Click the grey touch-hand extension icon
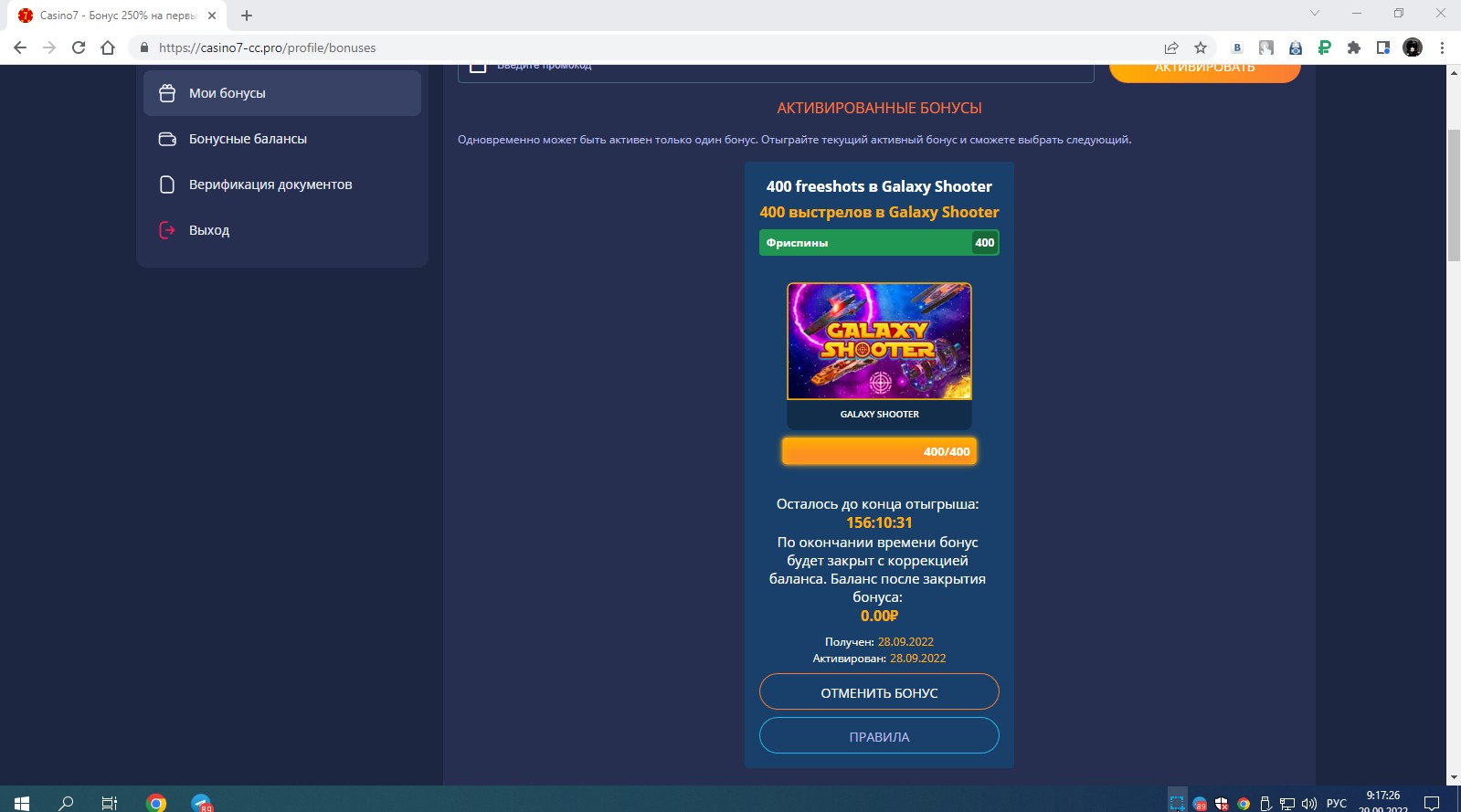 click(1266, 47)
